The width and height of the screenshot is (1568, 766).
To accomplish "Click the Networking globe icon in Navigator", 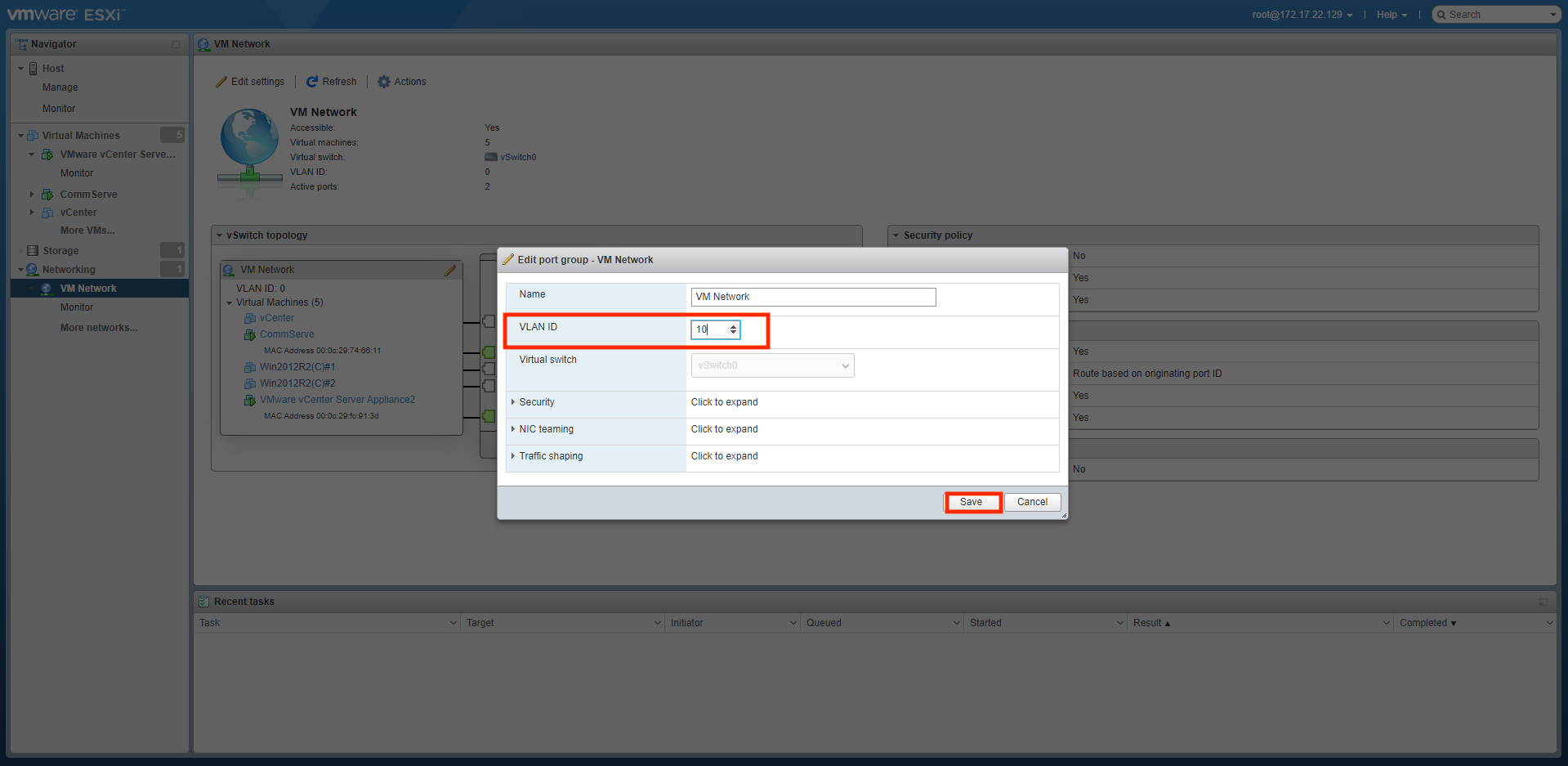I will 33,270.
